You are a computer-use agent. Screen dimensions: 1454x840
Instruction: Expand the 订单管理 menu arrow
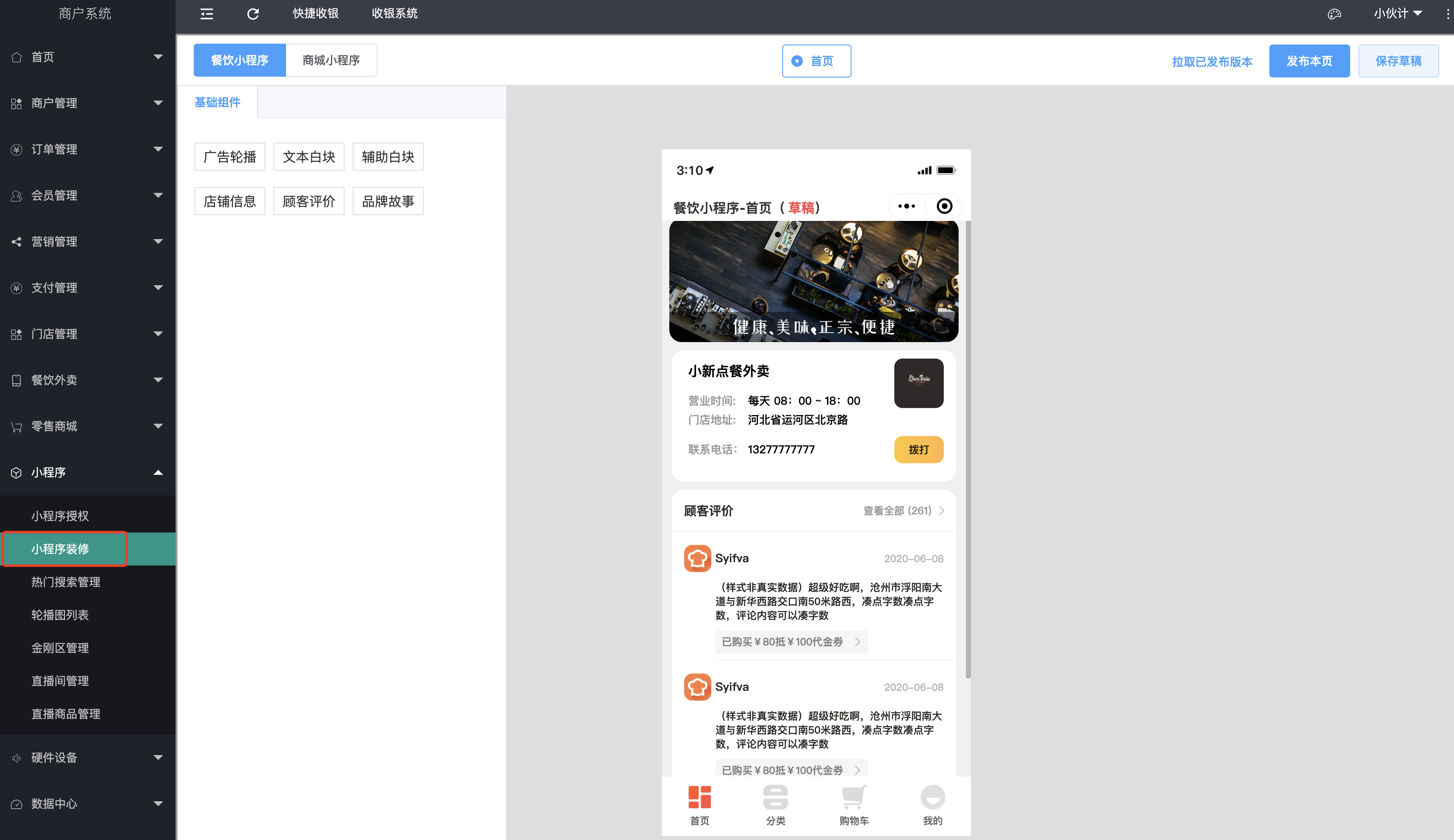point(158,149)
